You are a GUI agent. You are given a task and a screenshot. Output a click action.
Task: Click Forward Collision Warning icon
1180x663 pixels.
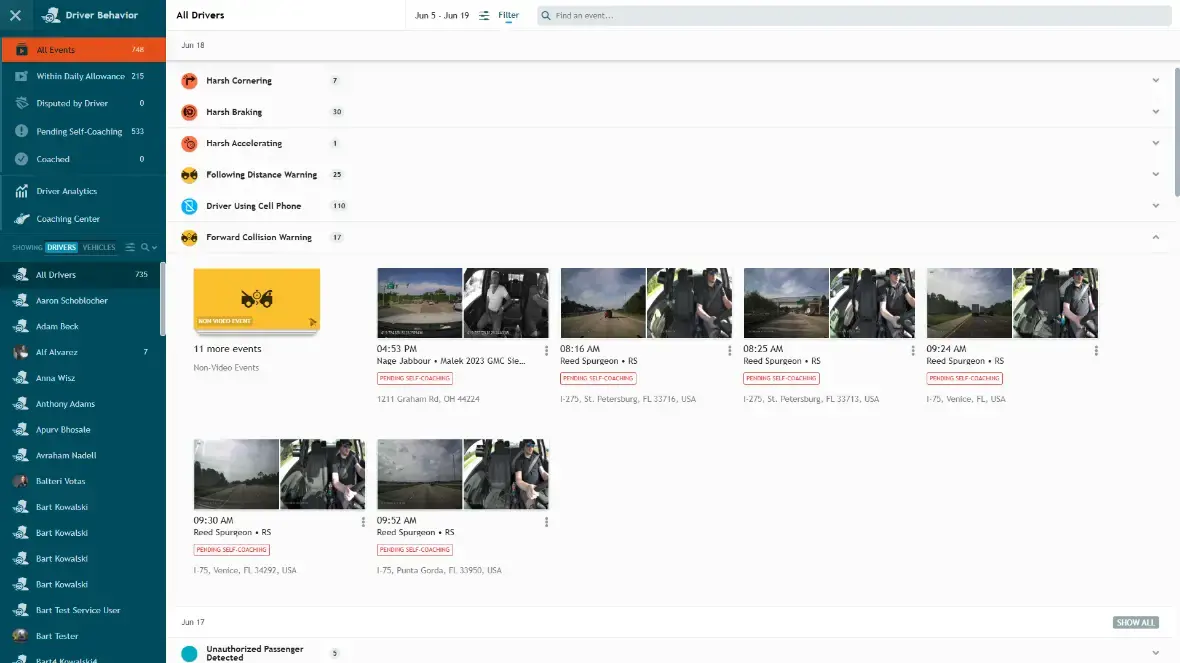(x=189, y=238)
